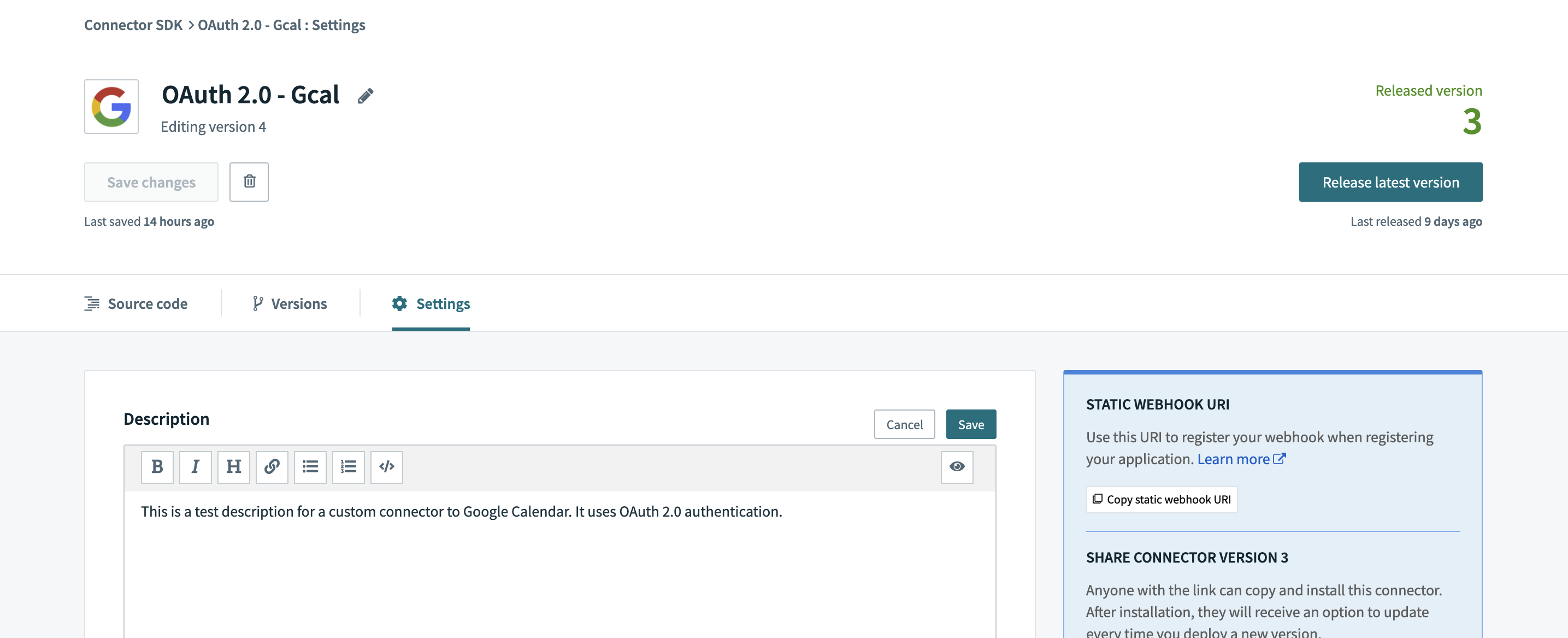Edit the connector name with the pencil icon
The height and width of the screenshot is (638, 1568).
(365, 95)
